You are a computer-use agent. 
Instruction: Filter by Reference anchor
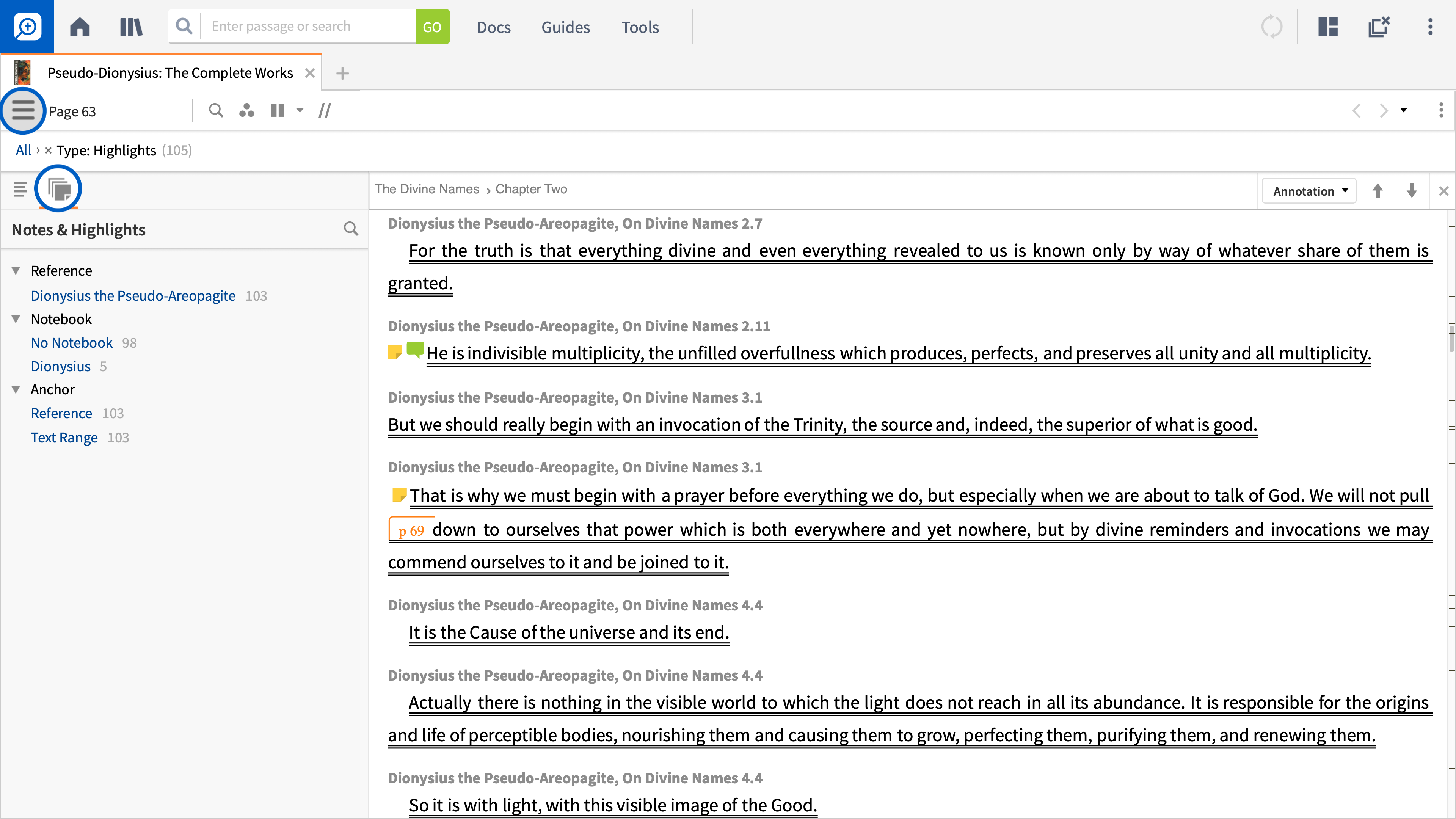(61, 413)
